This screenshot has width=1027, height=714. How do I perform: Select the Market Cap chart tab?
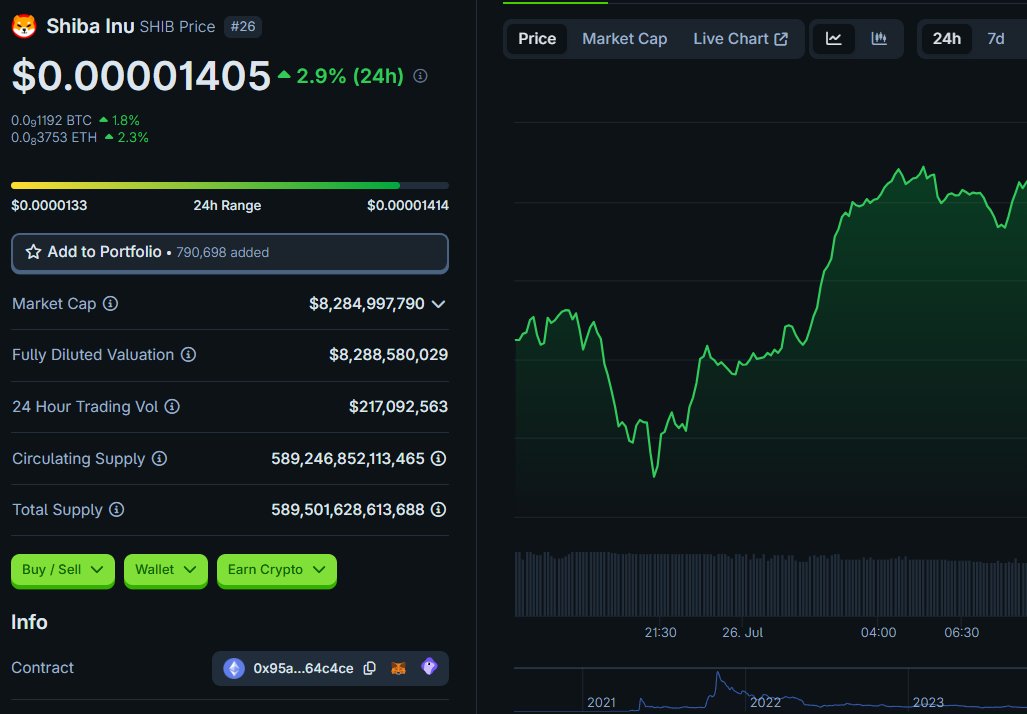click(x=625, y=39)
